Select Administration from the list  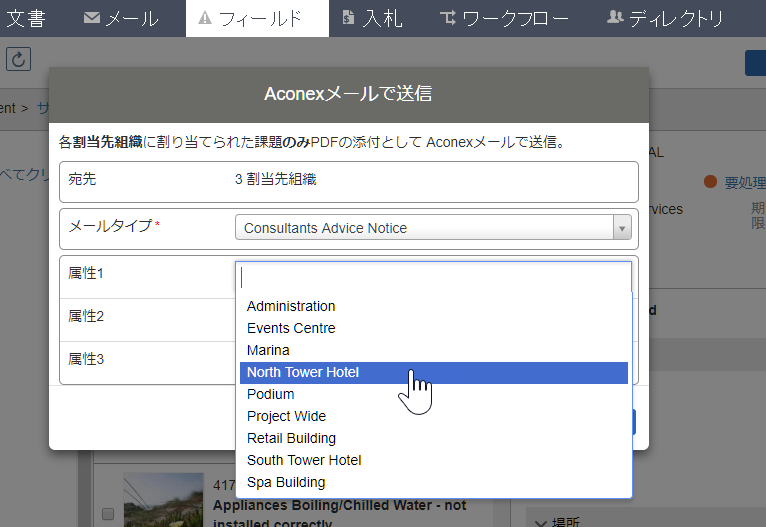coord(433,306)
